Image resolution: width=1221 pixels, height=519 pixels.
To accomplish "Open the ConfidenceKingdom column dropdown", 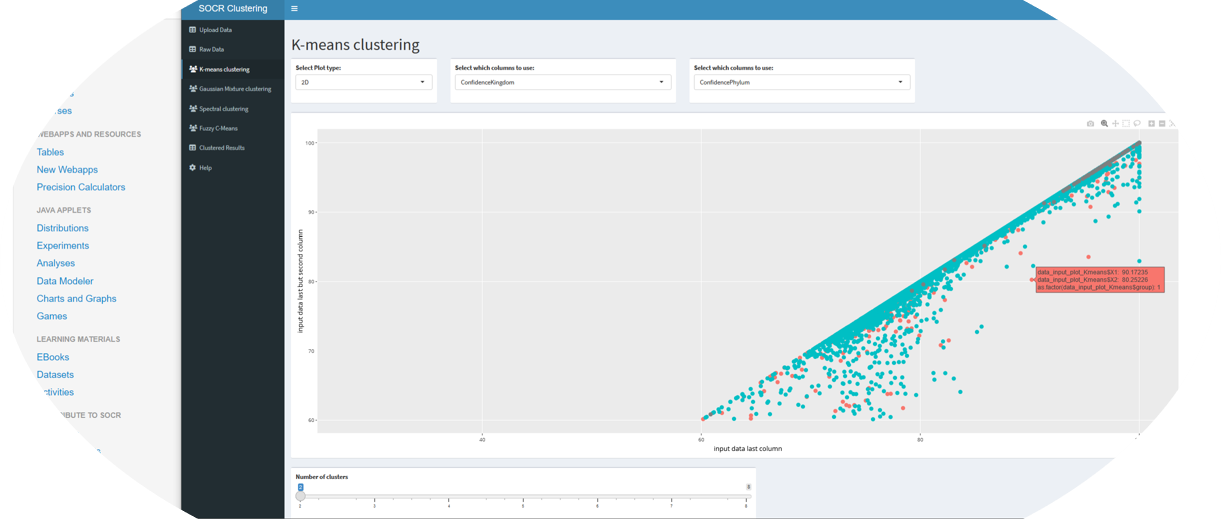I will point(562,83).
